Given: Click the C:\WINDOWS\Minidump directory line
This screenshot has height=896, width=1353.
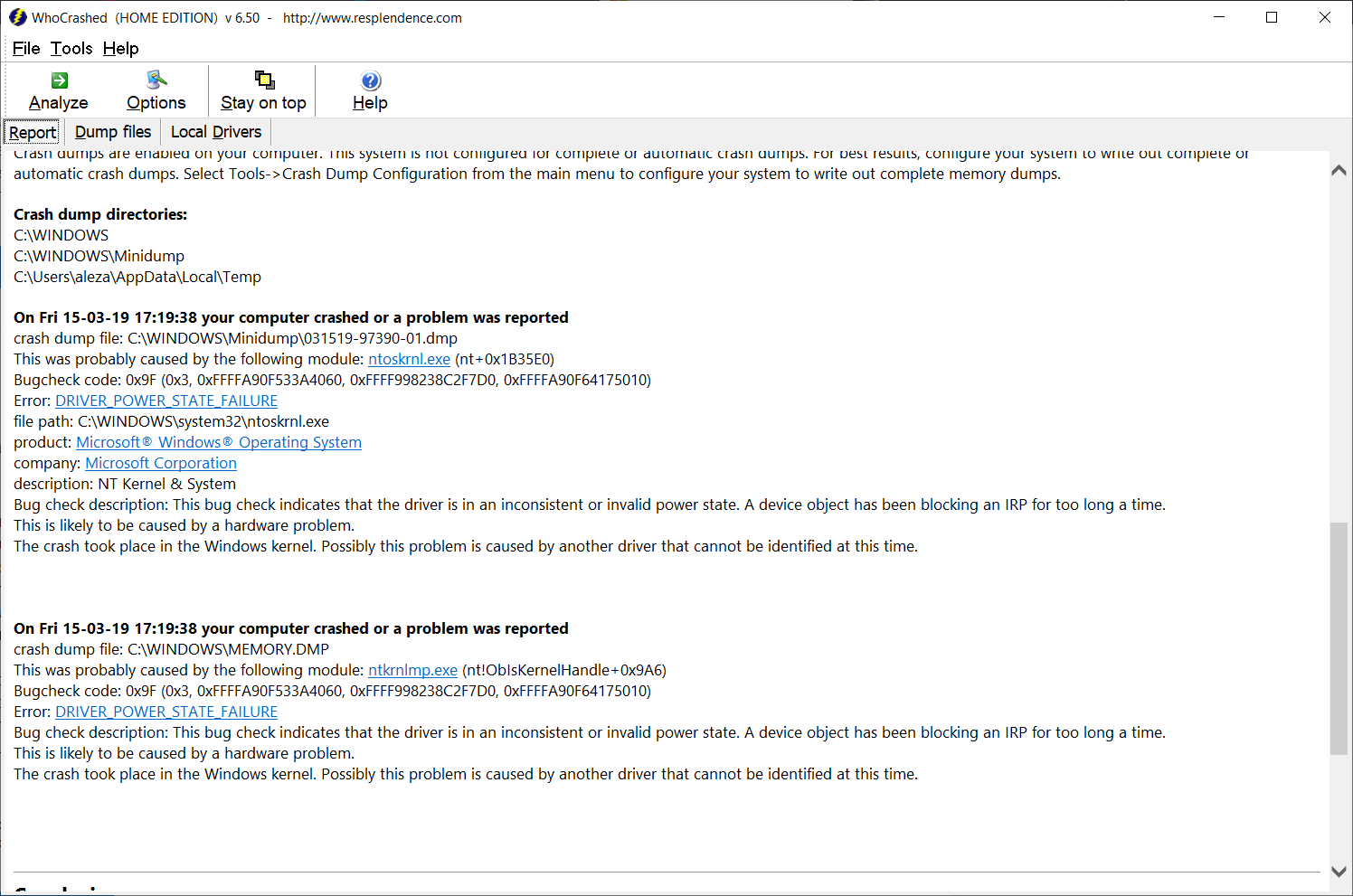Looking at the screenshot, I should point(99,256).
